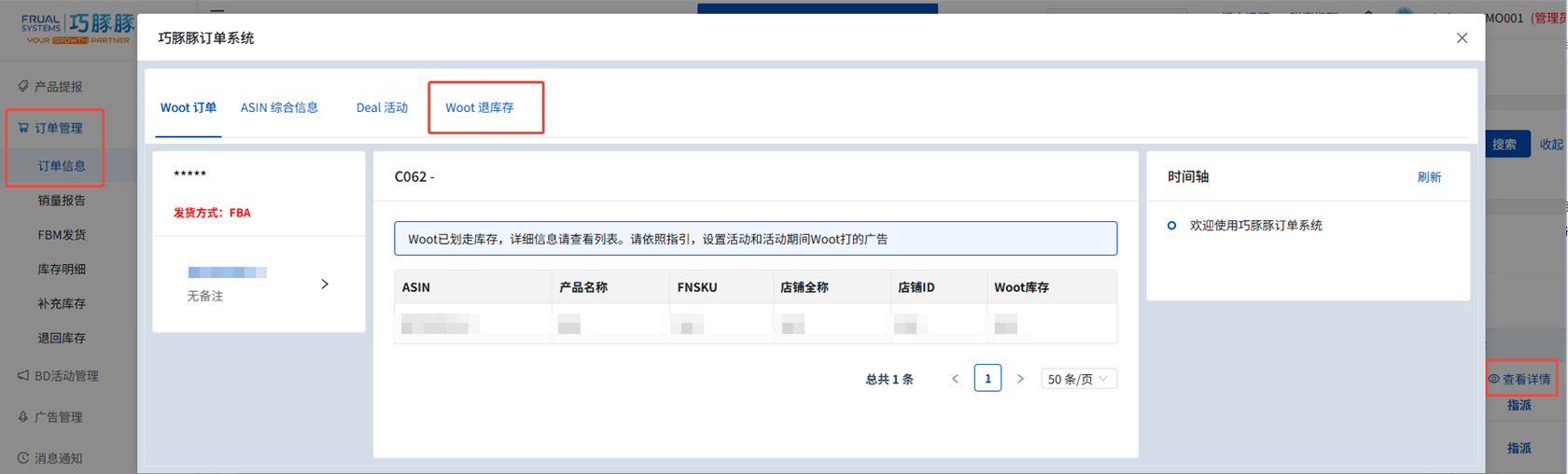Close the 巧豚豚订单系统 dialog
Image resolution: width=1568 pixels, height=474 pixels.
1462,38
